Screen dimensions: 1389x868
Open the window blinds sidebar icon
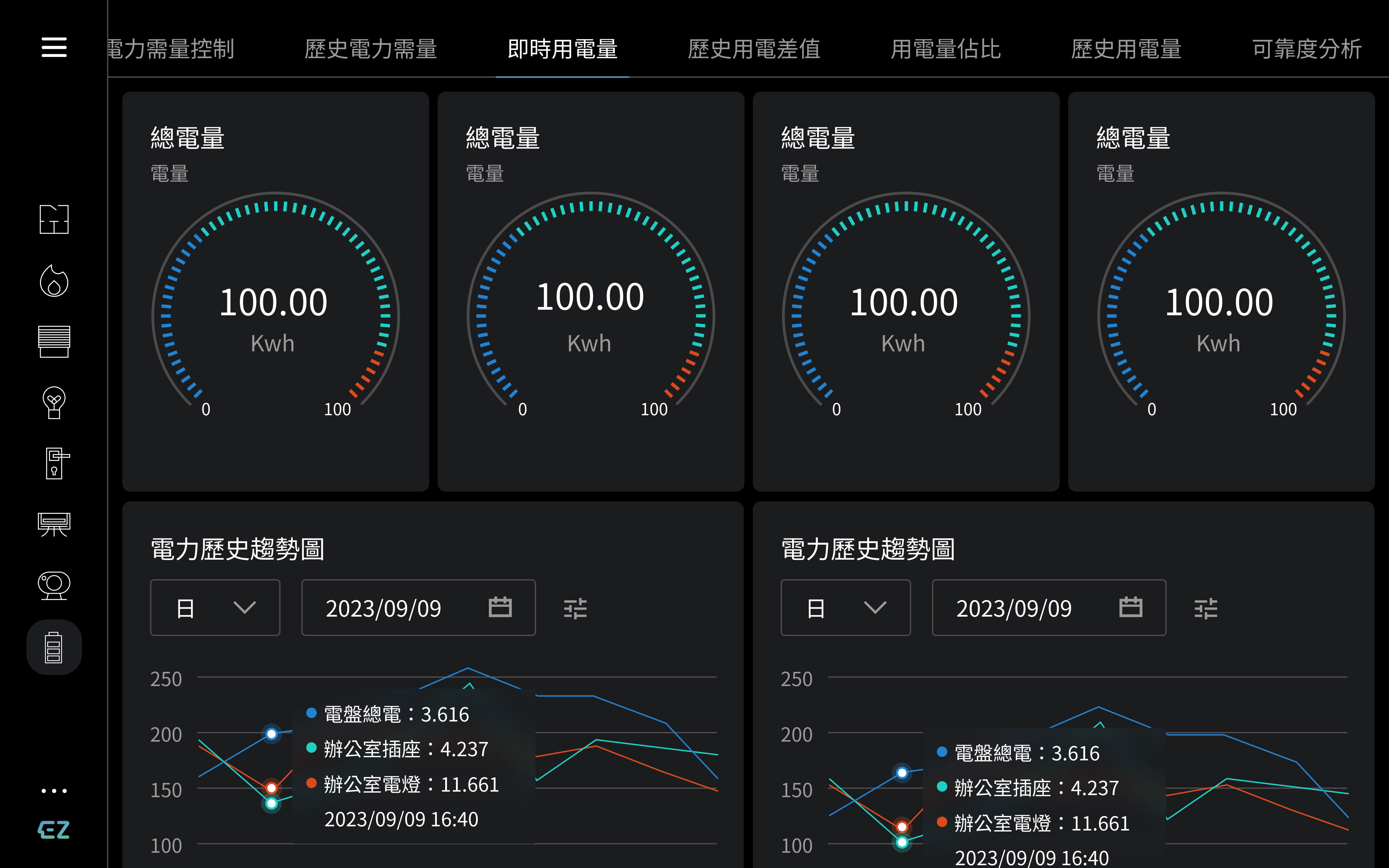pos(54,341)
